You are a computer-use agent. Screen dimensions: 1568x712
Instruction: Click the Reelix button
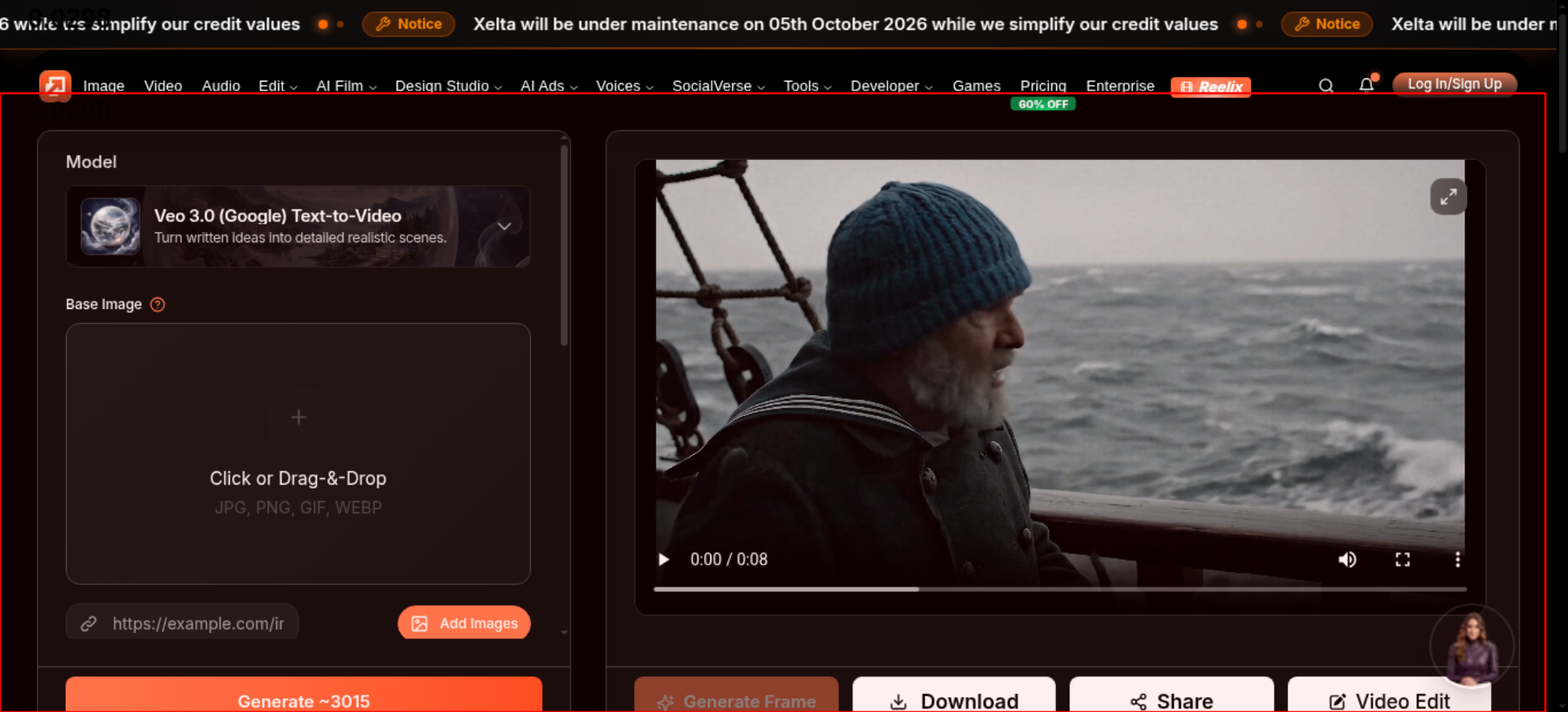(1210, 87)
